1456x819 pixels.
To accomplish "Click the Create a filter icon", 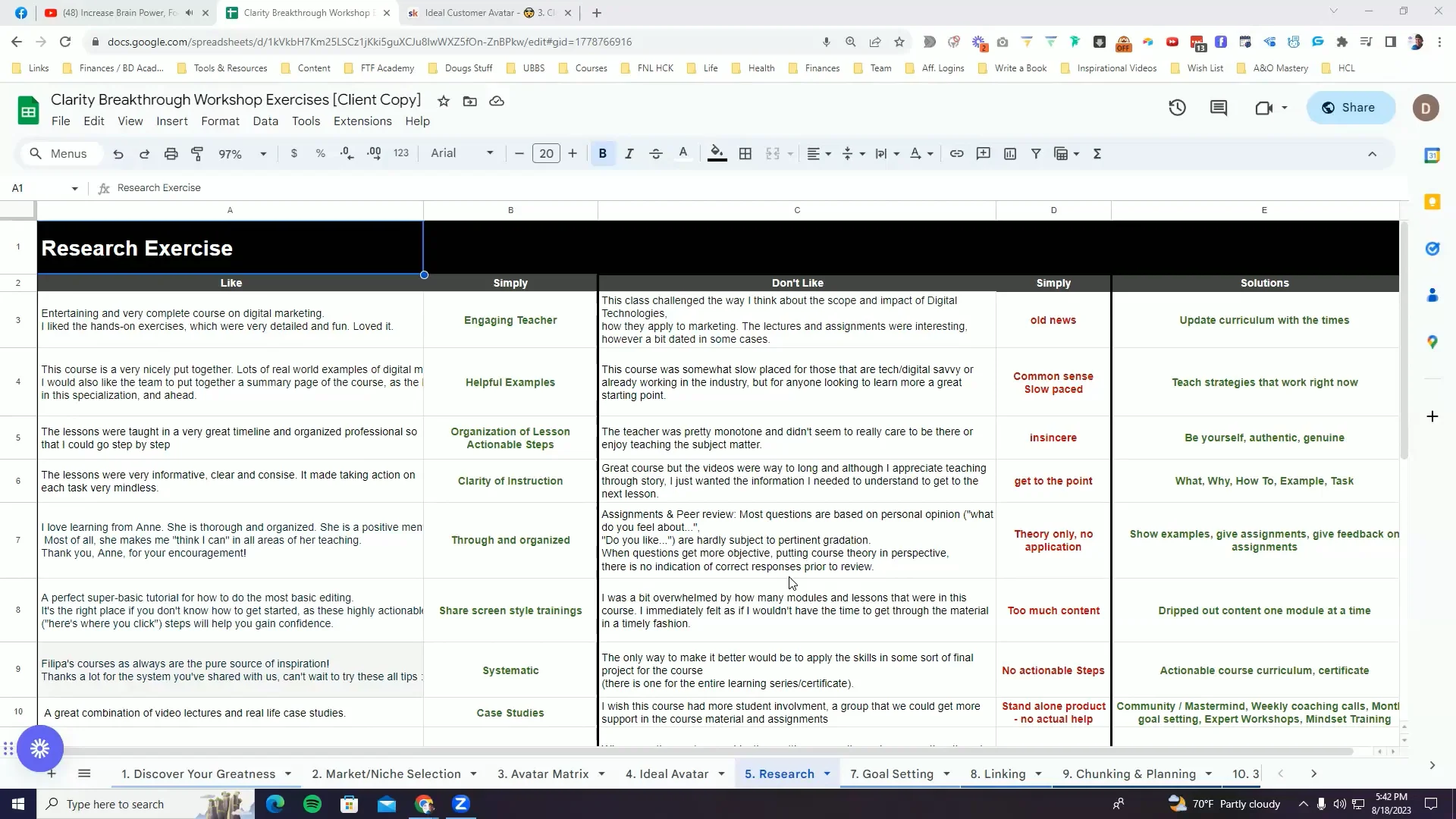I will pos(1036,154).
